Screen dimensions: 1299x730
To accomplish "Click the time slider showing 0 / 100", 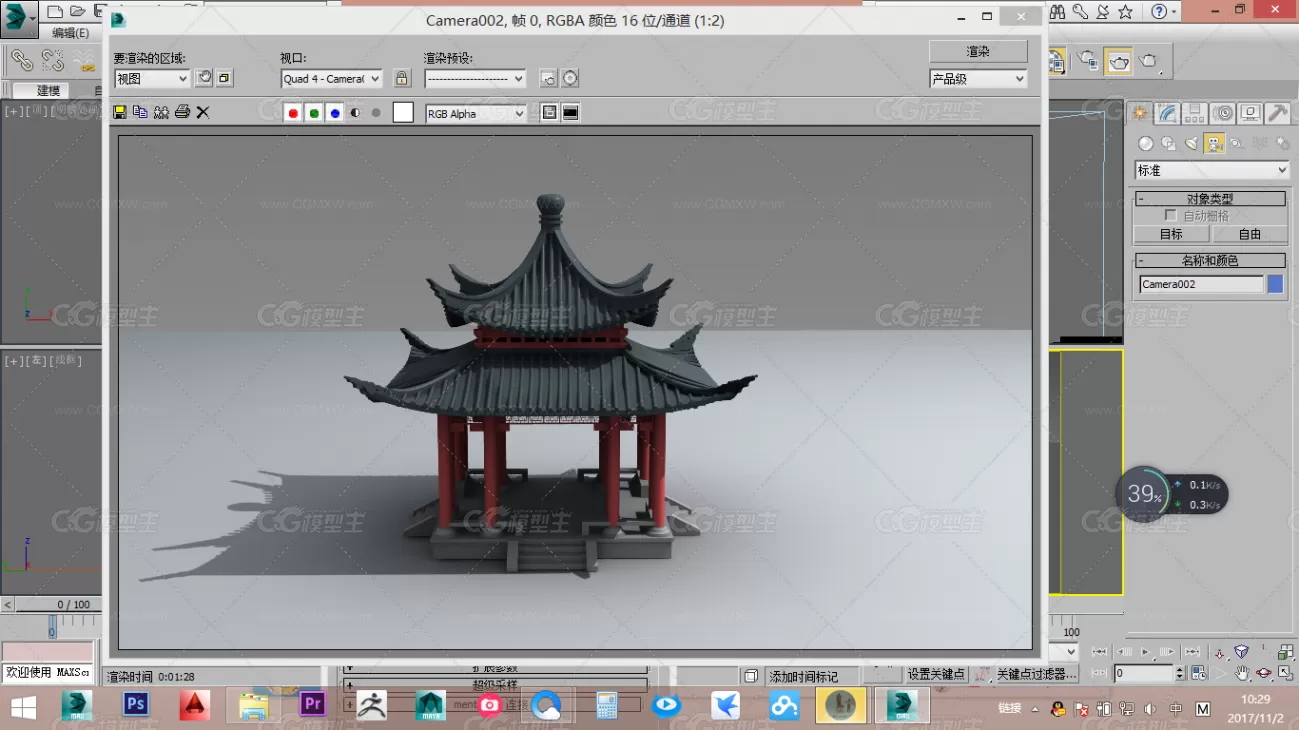I will pos(73,604).
